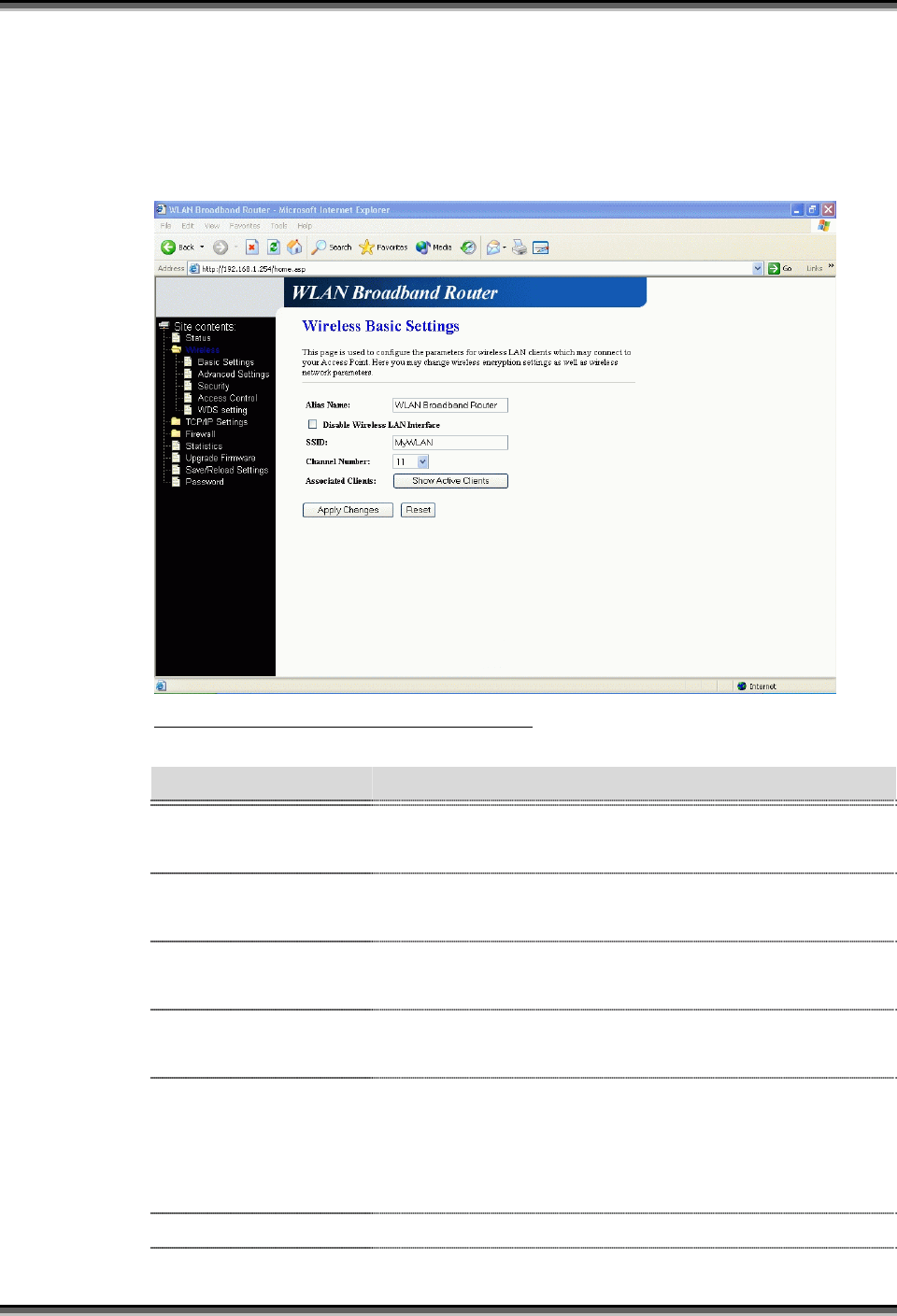The width and height of the screenshot is (897, 1316).
Task: Click the Internet zone globe in status bar
Action: (x=742, y=686)
